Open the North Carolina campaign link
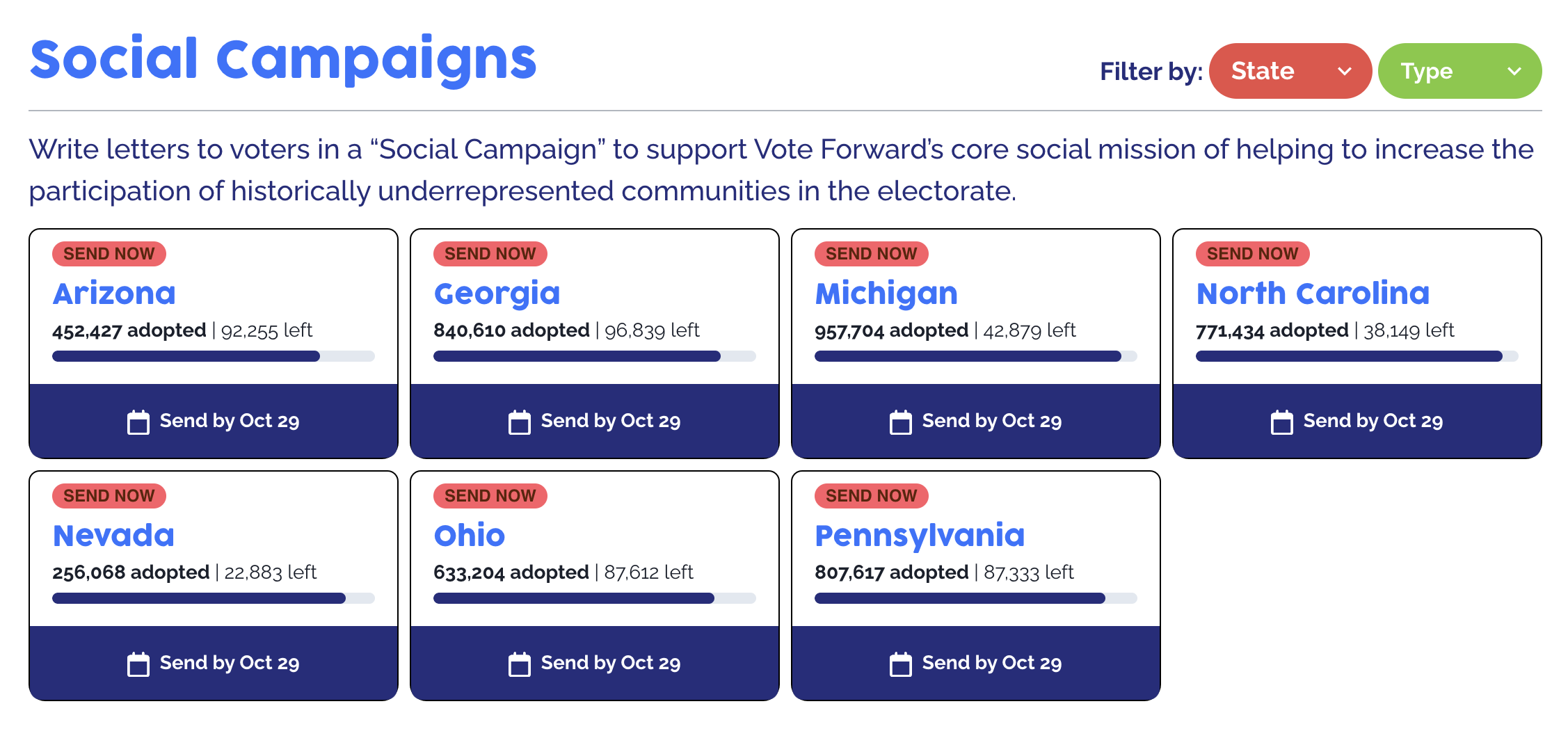The width and height of the screenshot is (1568, 729). point(1313,294)
